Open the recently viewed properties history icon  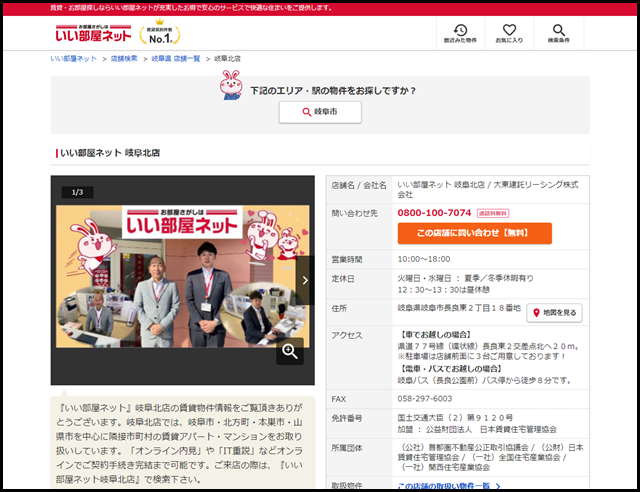460,33
